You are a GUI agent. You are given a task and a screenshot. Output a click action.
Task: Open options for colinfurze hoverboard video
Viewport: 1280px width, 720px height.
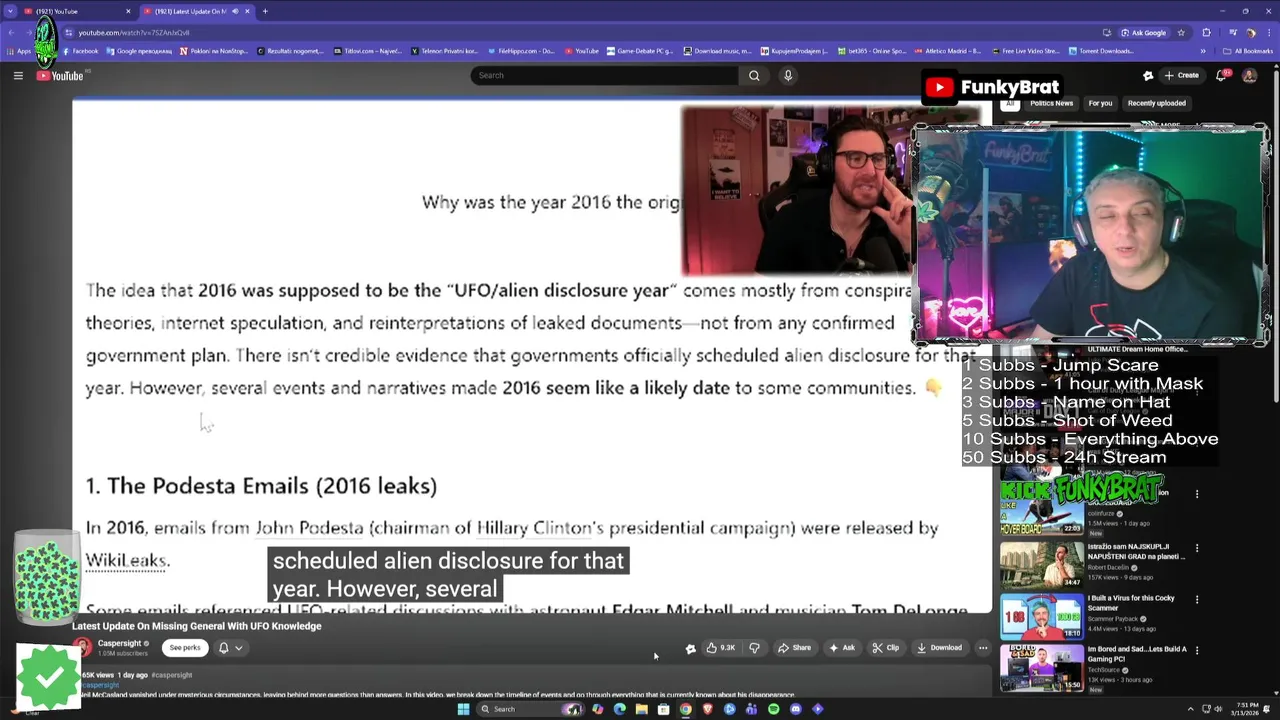1197,494
